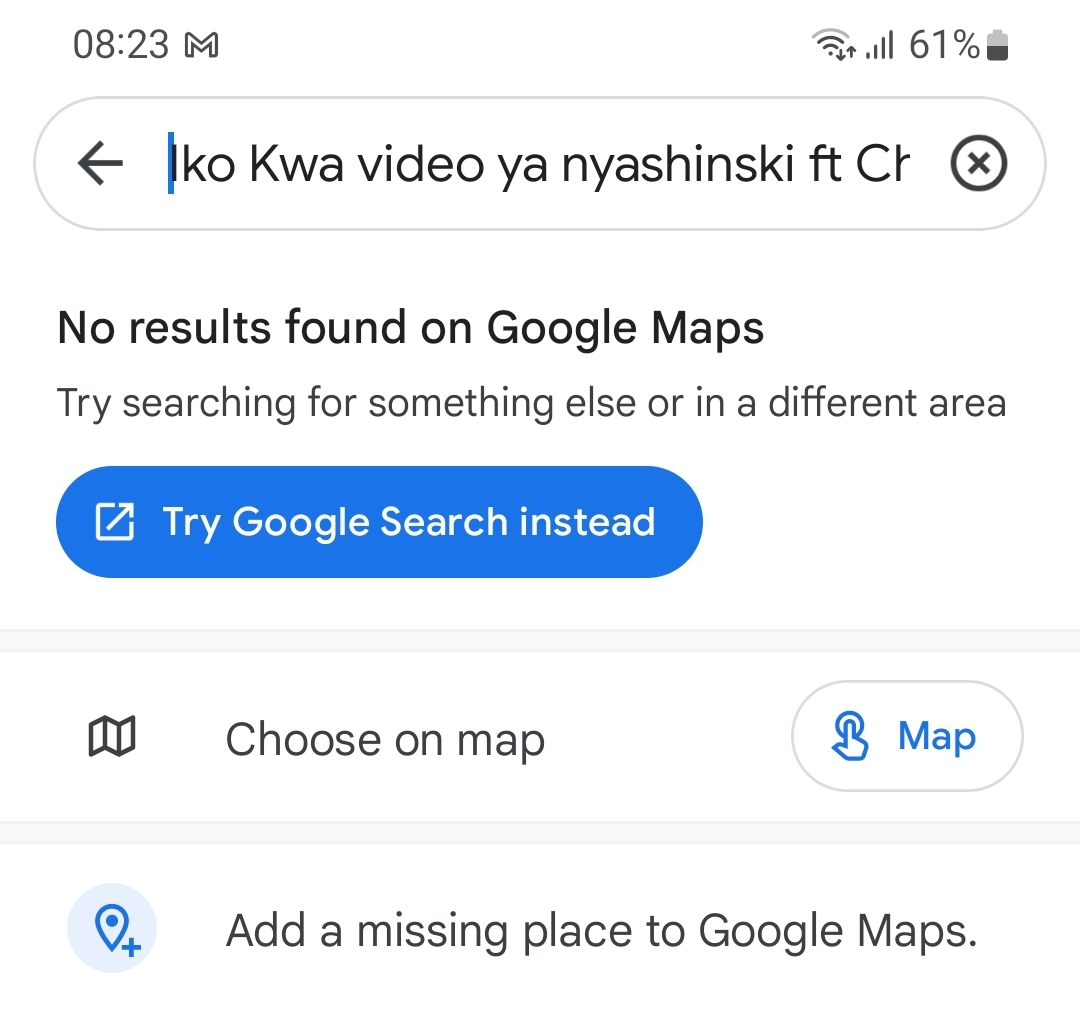This screenshot has width=1080, height=1033.
Task: Tap the battery indicator icon
Action: pyautogui.click(x=997, y=45)
